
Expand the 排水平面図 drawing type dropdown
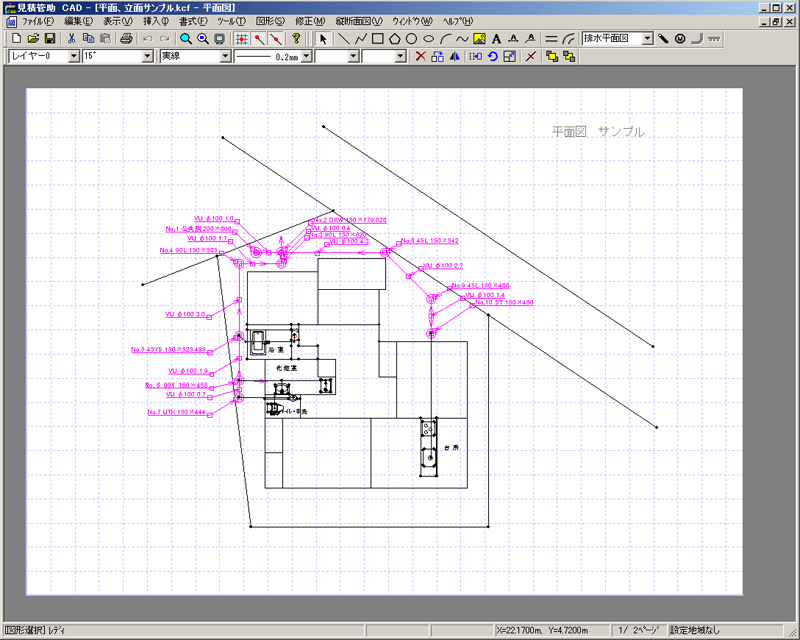pos(647,38)
